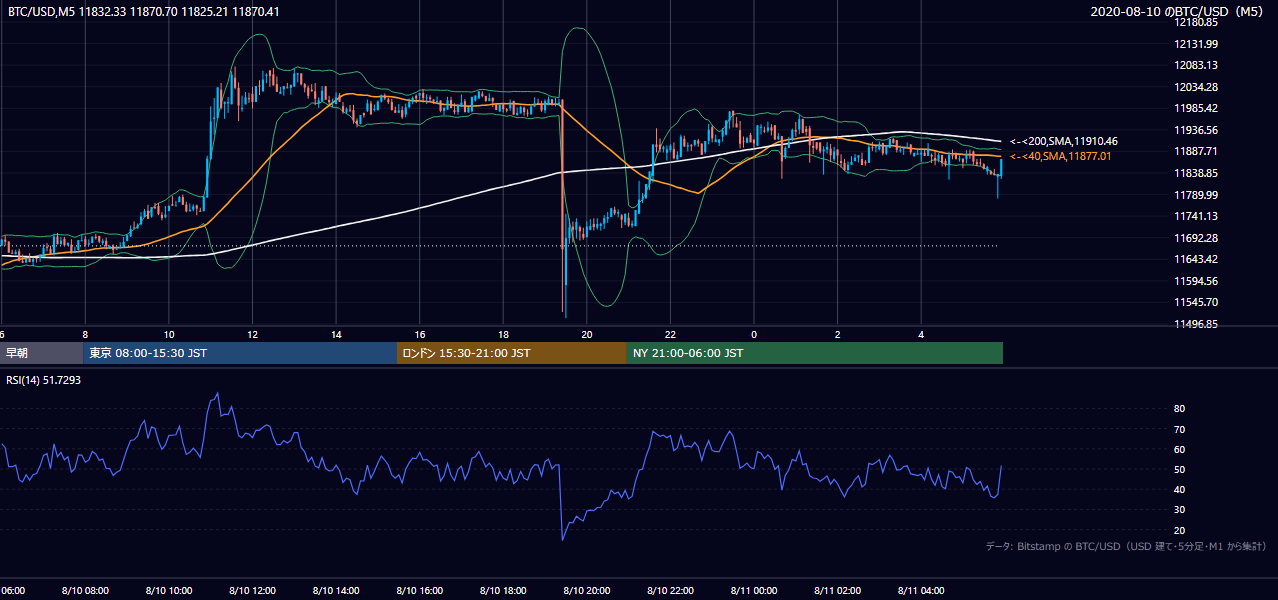Select the '8/10 10:00' date label

[x=169, y=590]
